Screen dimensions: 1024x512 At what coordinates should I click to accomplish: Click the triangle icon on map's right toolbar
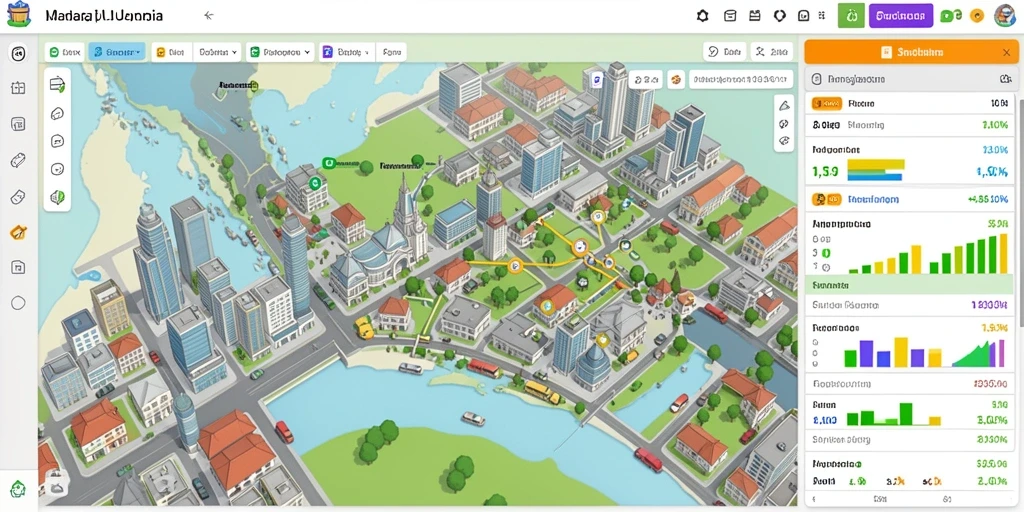point(784,107)
